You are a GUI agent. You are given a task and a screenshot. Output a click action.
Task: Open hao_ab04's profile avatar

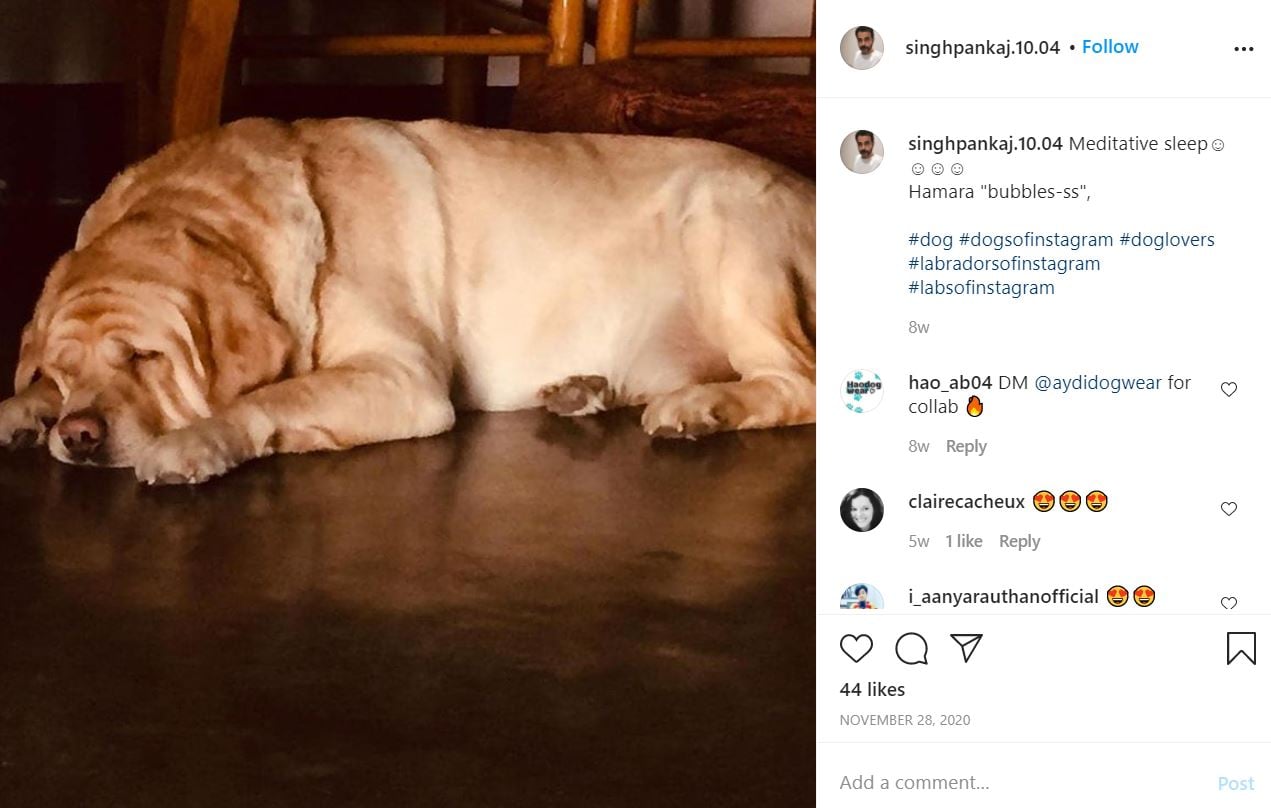pos(861,391)
